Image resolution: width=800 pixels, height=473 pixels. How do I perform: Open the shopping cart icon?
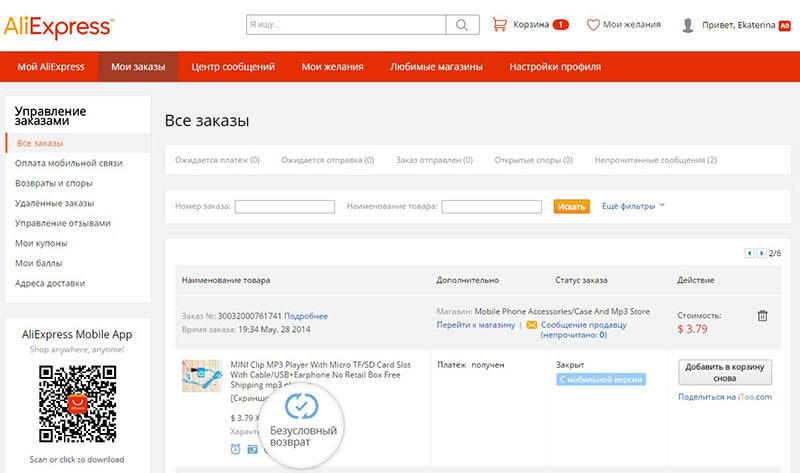pyautogui.click(x=499, y=24)
